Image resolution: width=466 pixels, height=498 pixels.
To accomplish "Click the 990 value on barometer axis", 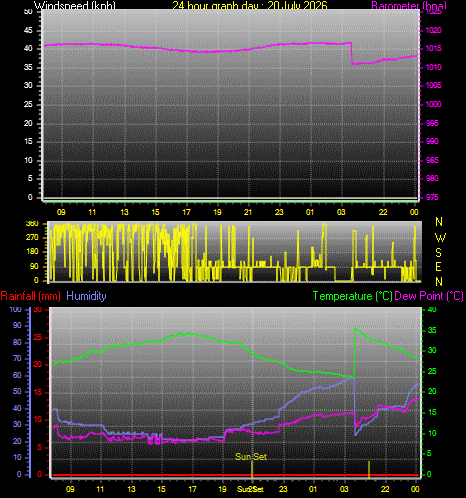I will tap(432, 141).
